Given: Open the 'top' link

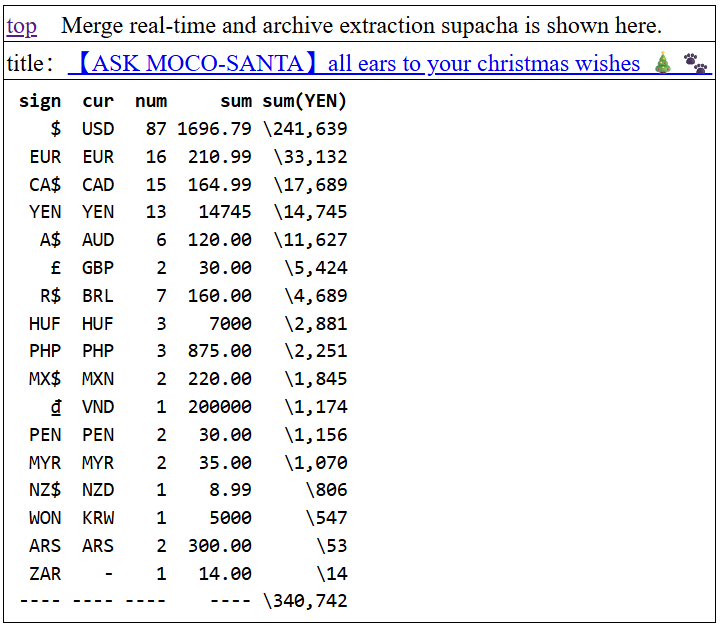Looking at the screenshot, I should [21, 26].
